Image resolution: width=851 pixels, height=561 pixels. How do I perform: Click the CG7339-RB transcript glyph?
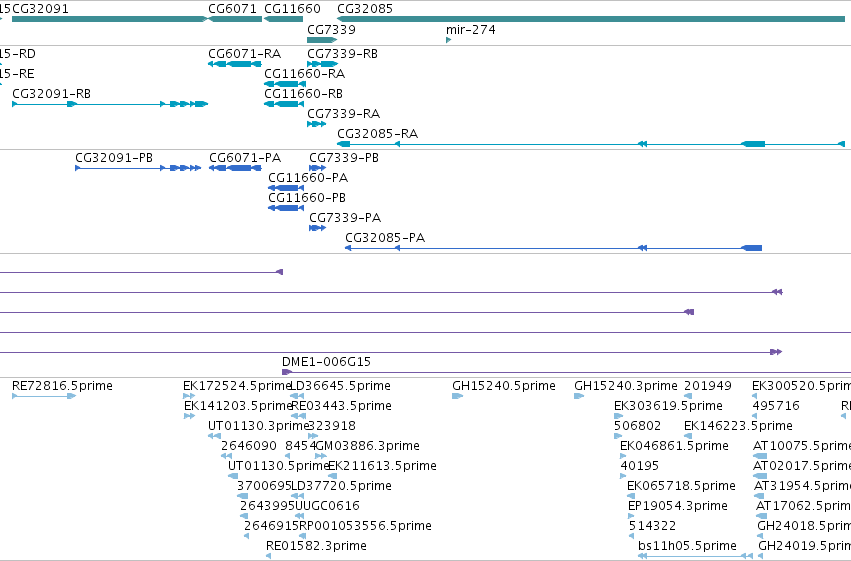(322, 64)
